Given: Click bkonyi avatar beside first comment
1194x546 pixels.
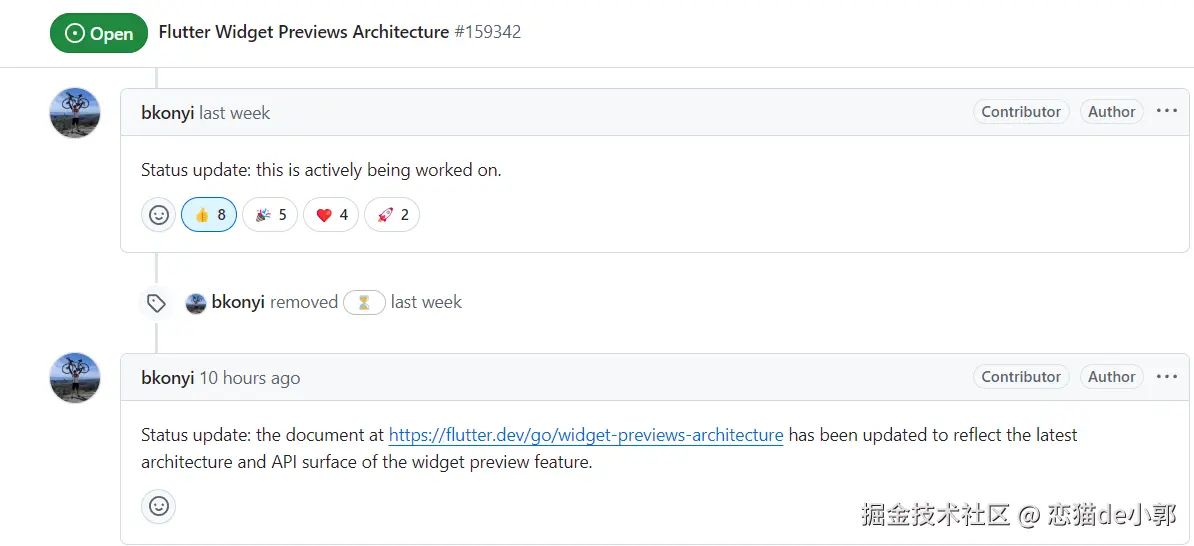Looking at the screenshot, I should tap(75, 113).
